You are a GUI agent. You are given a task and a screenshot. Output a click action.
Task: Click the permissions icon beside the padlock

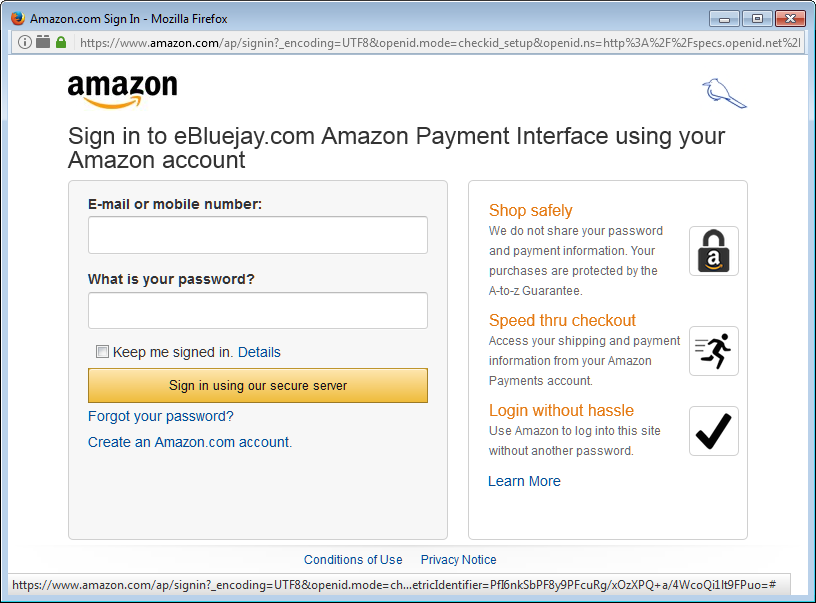click(43, 42)
